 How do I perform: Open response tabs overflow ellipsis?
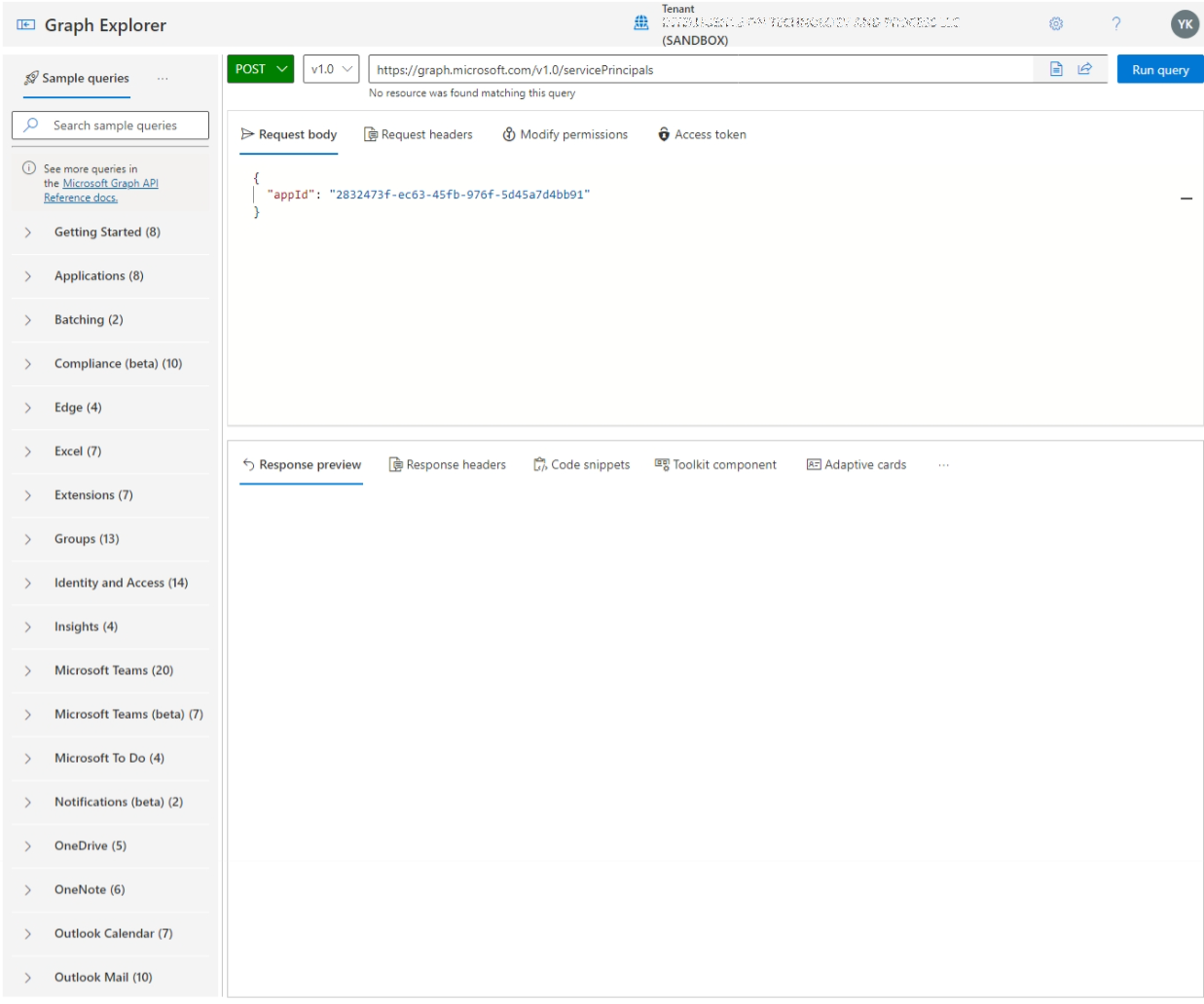click(x=943, y=465)
